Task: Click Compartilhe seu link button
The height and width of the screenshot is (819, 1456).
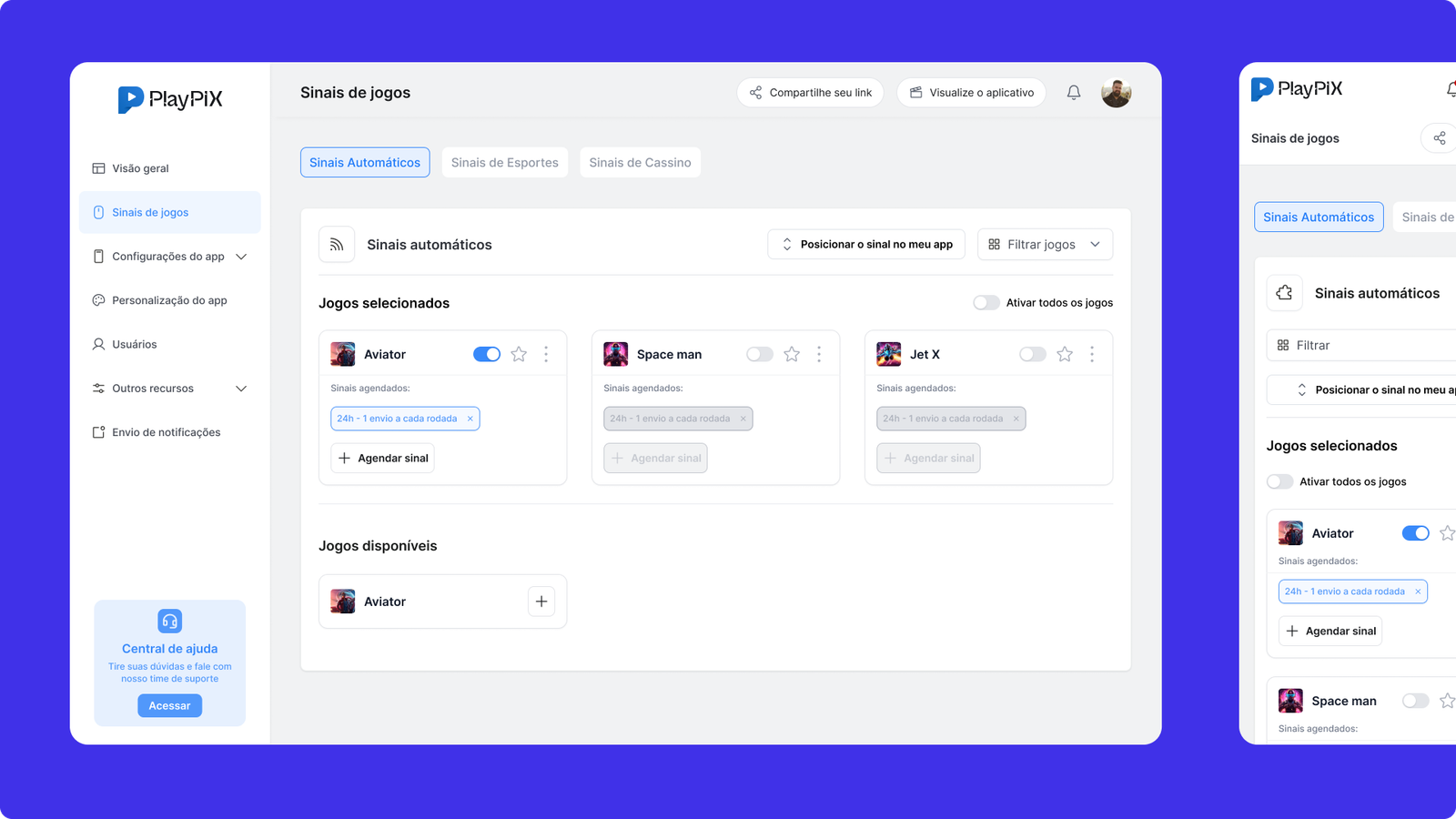Action: [x=810, y=93]
